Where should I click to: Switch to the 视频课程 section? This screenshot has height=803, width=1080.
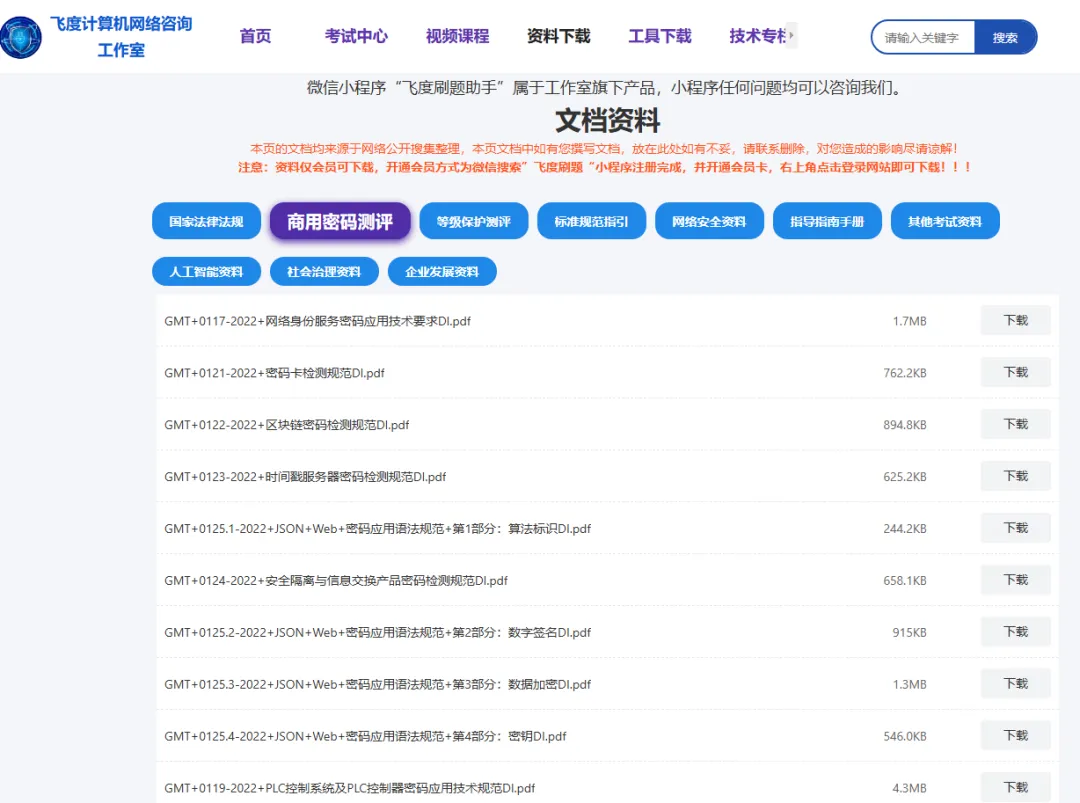click(455, 36)
